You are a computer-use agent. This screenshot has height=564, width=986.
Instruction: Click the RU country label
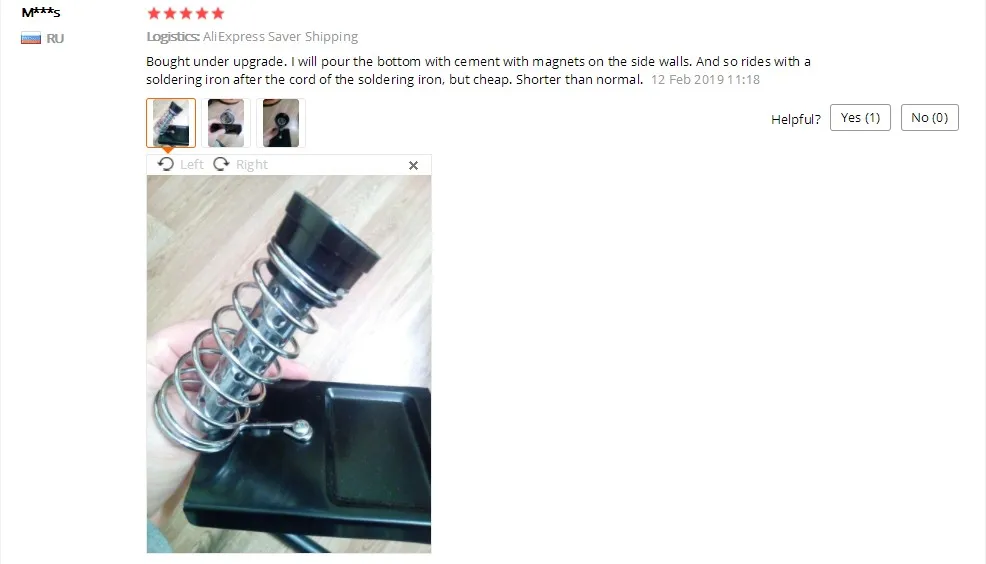pos(55,38)
